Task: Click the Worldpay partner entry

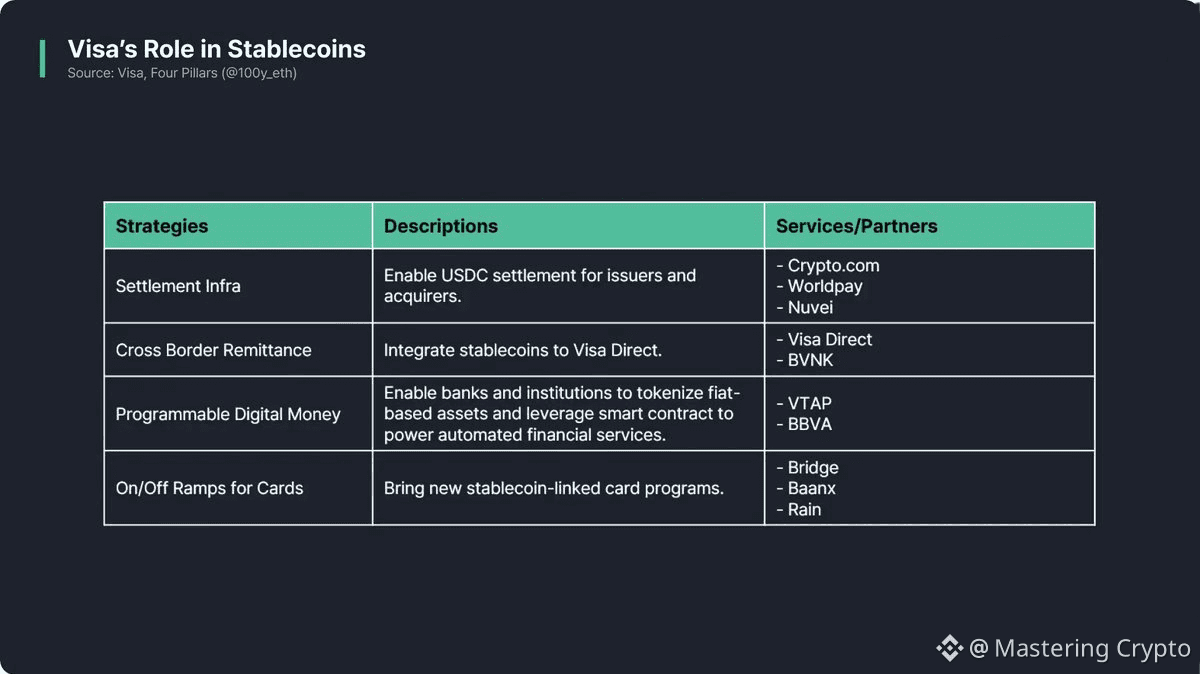Action: [x=825, y=286]
